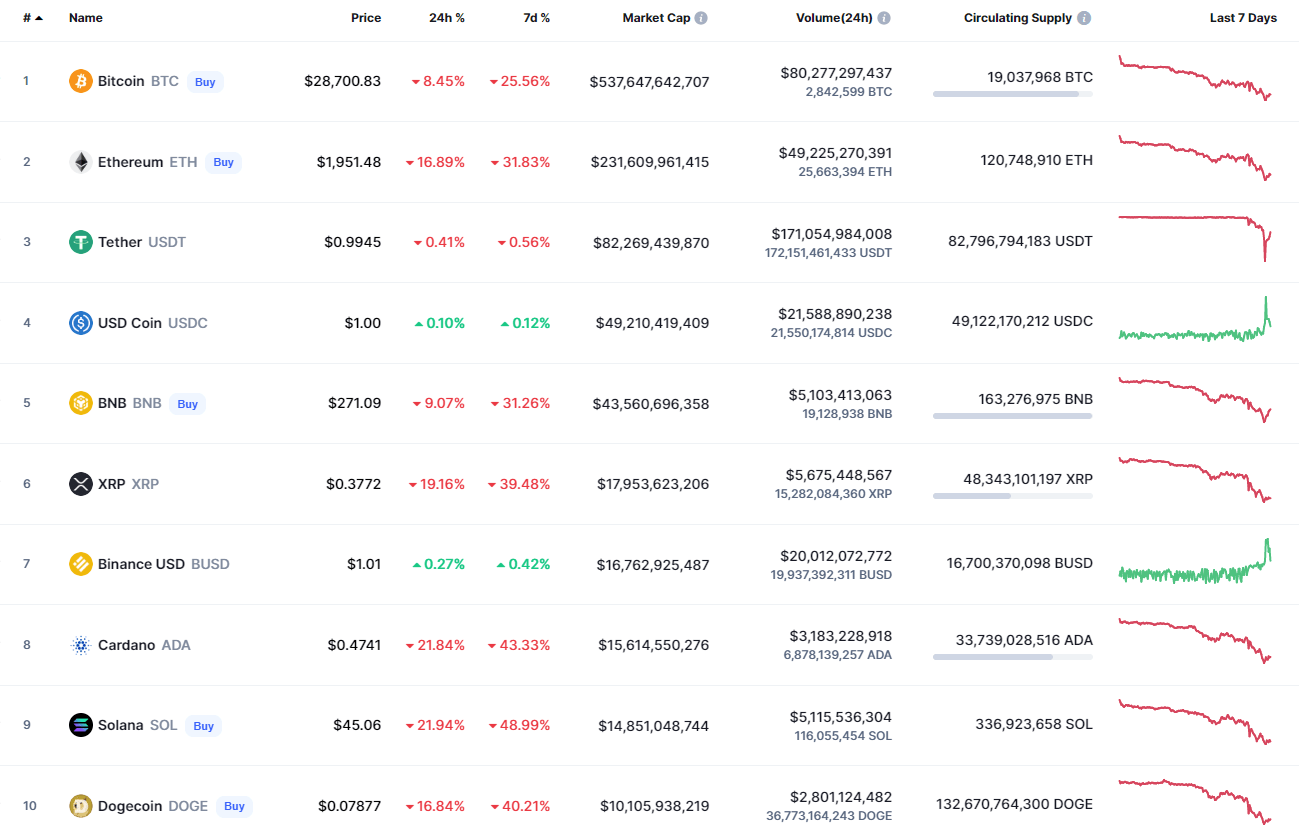This screenshot has width=1299, height=839.
Task: Click the Bitcoin coin logo icon
Action: (x=81, y=81)
